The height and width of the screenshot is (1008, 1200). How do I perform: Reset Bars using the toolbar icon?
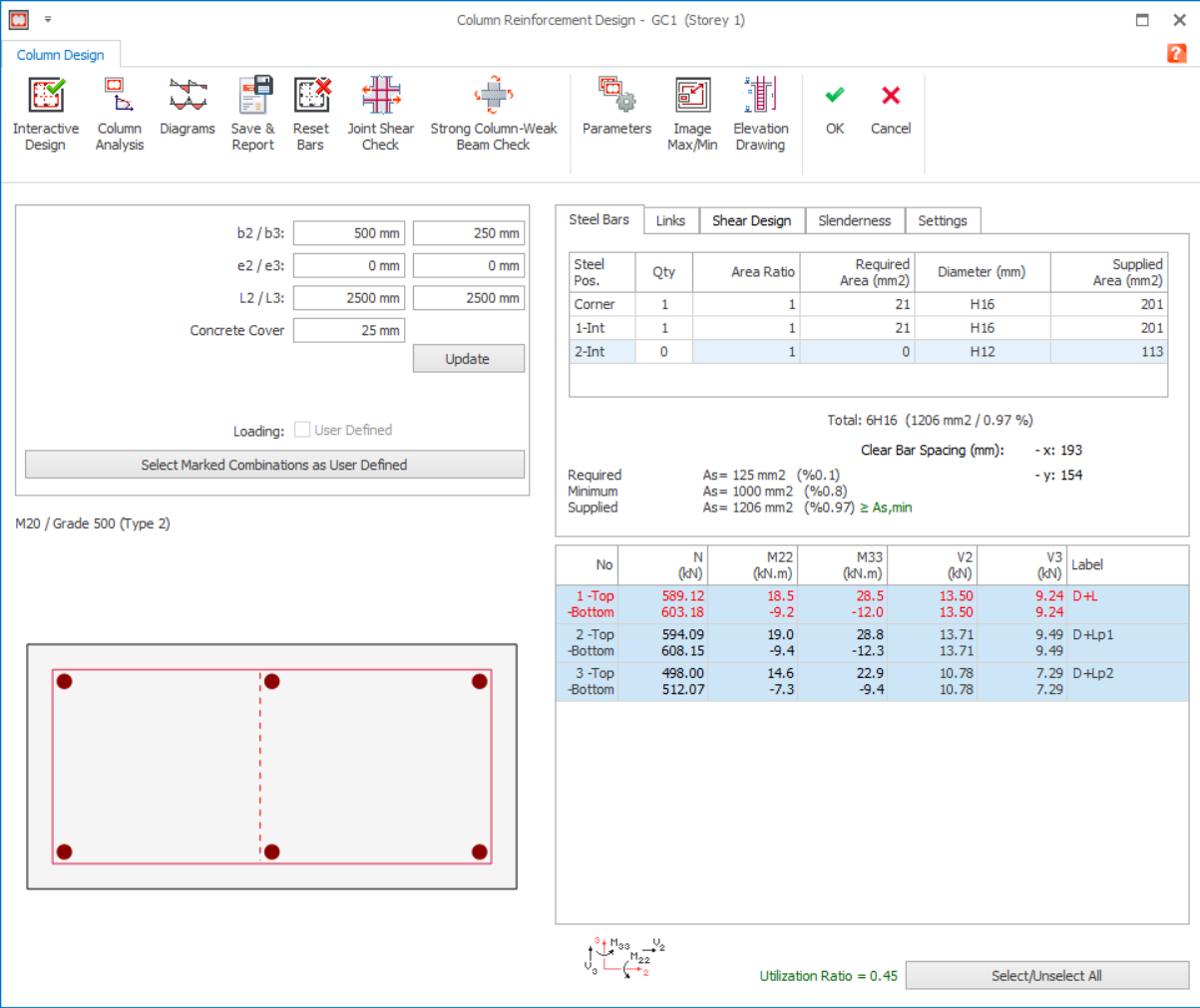311,113
